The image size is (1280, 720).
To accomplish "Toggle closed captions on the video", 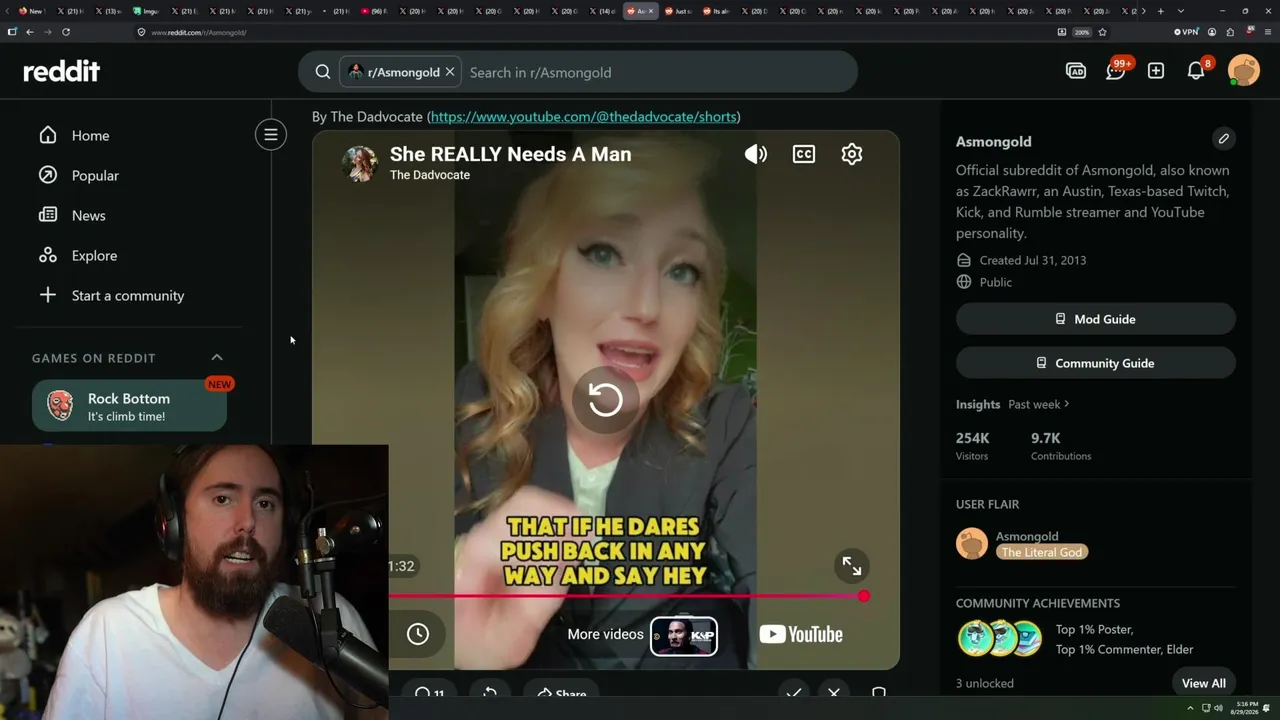I will pos(804,154).
